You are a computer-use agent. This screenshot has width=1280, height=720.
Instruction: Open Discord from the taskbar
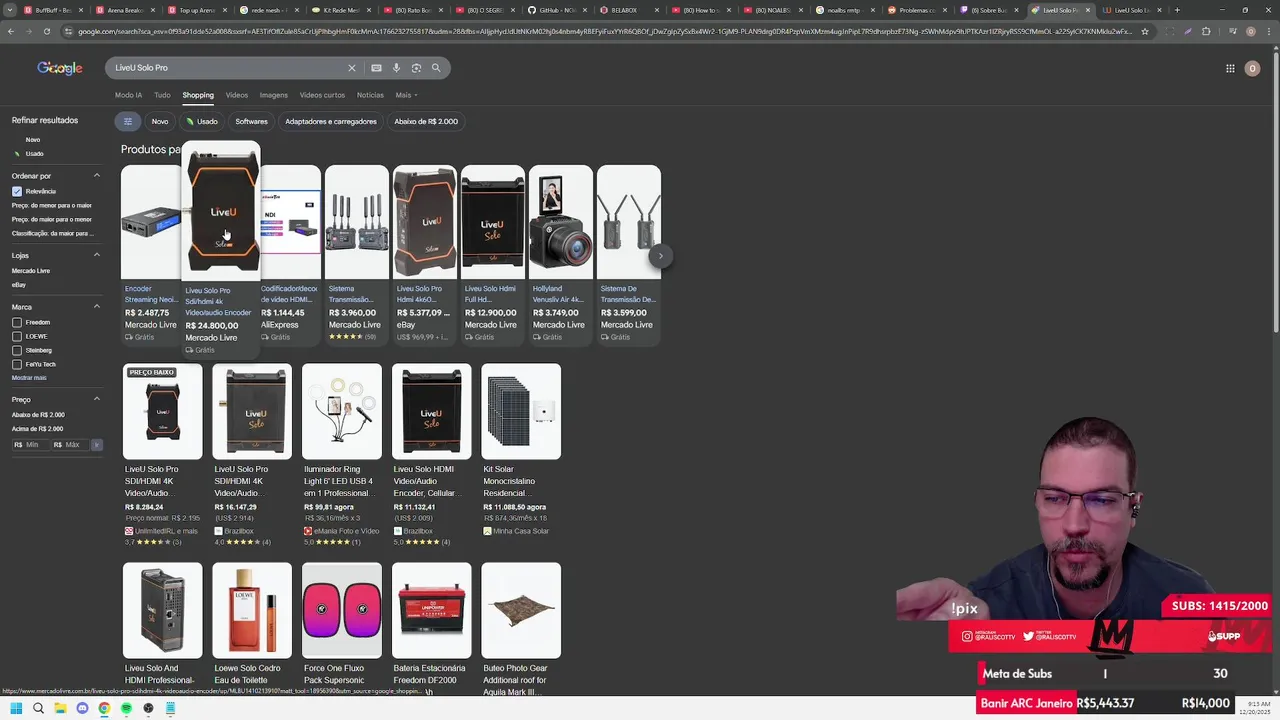[82, 708]
